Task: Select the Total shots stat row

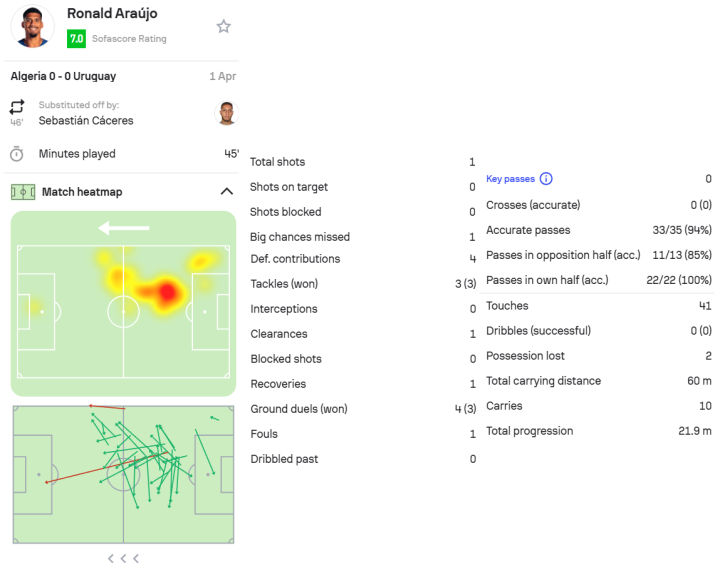Action: [362, 162]
